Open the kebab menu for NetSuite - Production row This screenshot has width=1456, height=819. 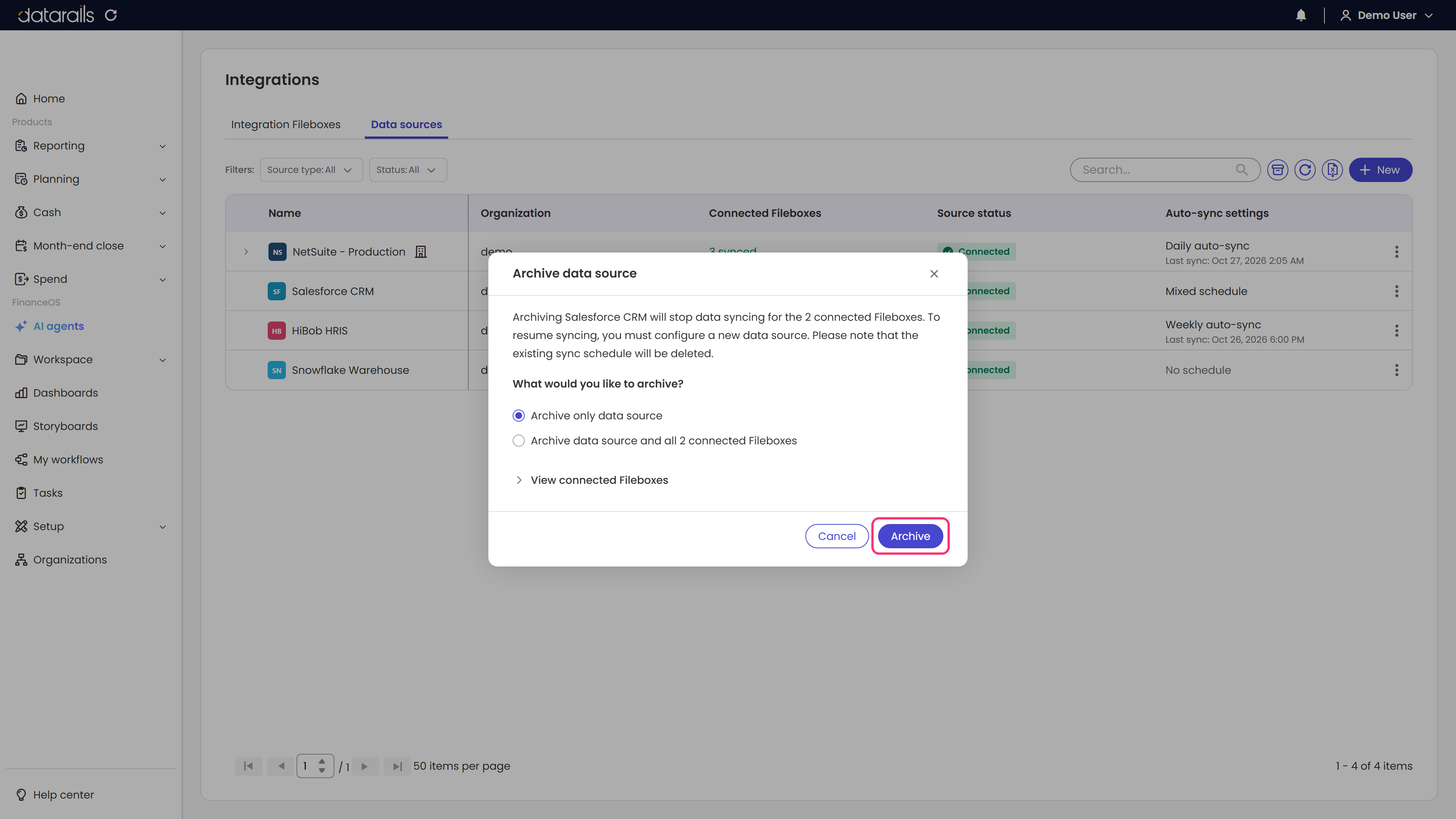click(x=1396, y=251)
